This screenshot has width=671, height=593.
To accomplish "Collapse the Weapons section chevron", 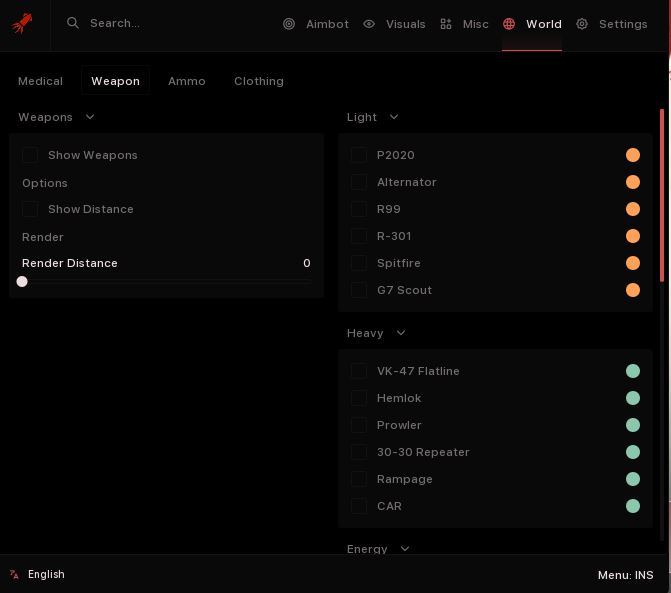I will click(x=90, y=117).
